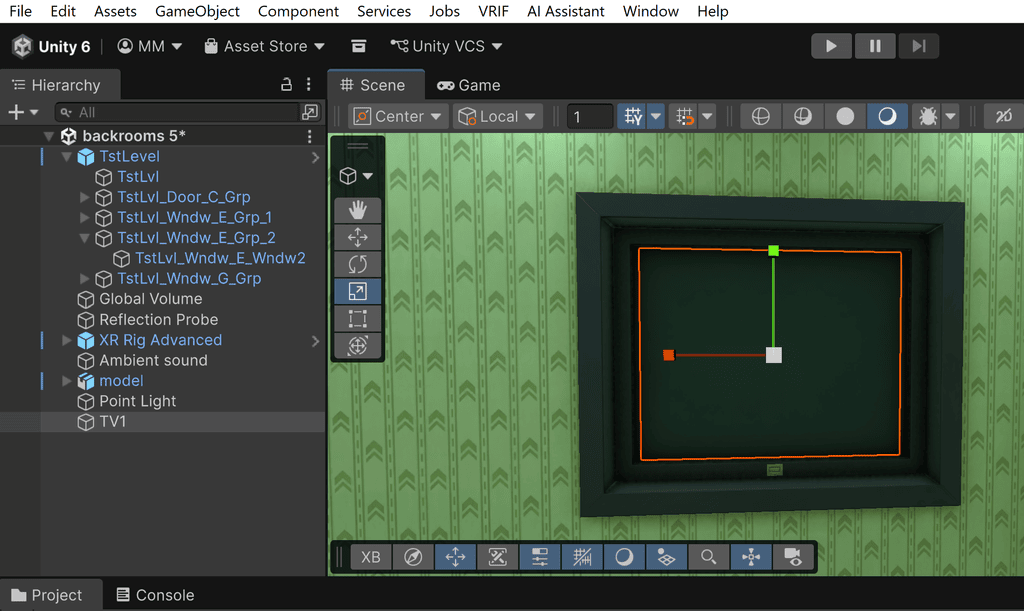Open the AI Assistant menu
Screen dimensions: 1024x611
[x=566, y=11]
